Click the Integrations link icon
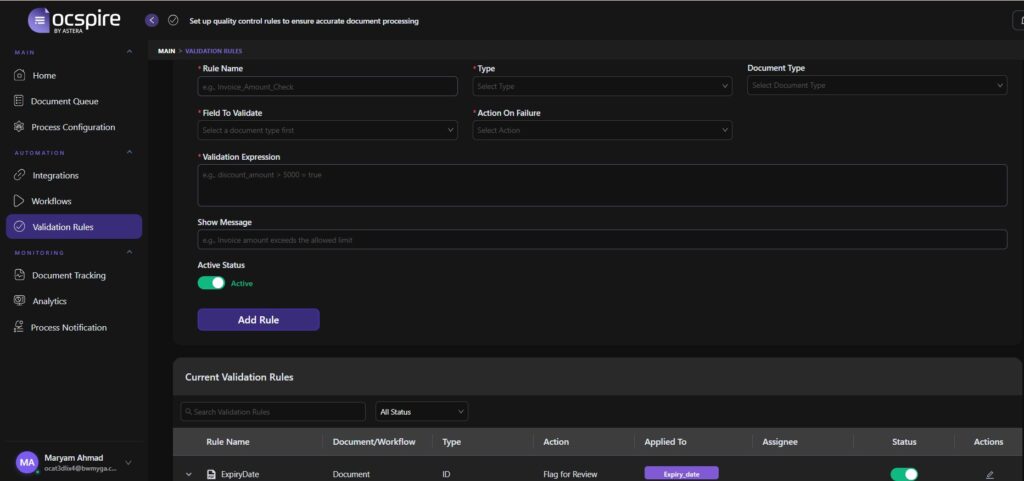 click(x=20, y=175)
